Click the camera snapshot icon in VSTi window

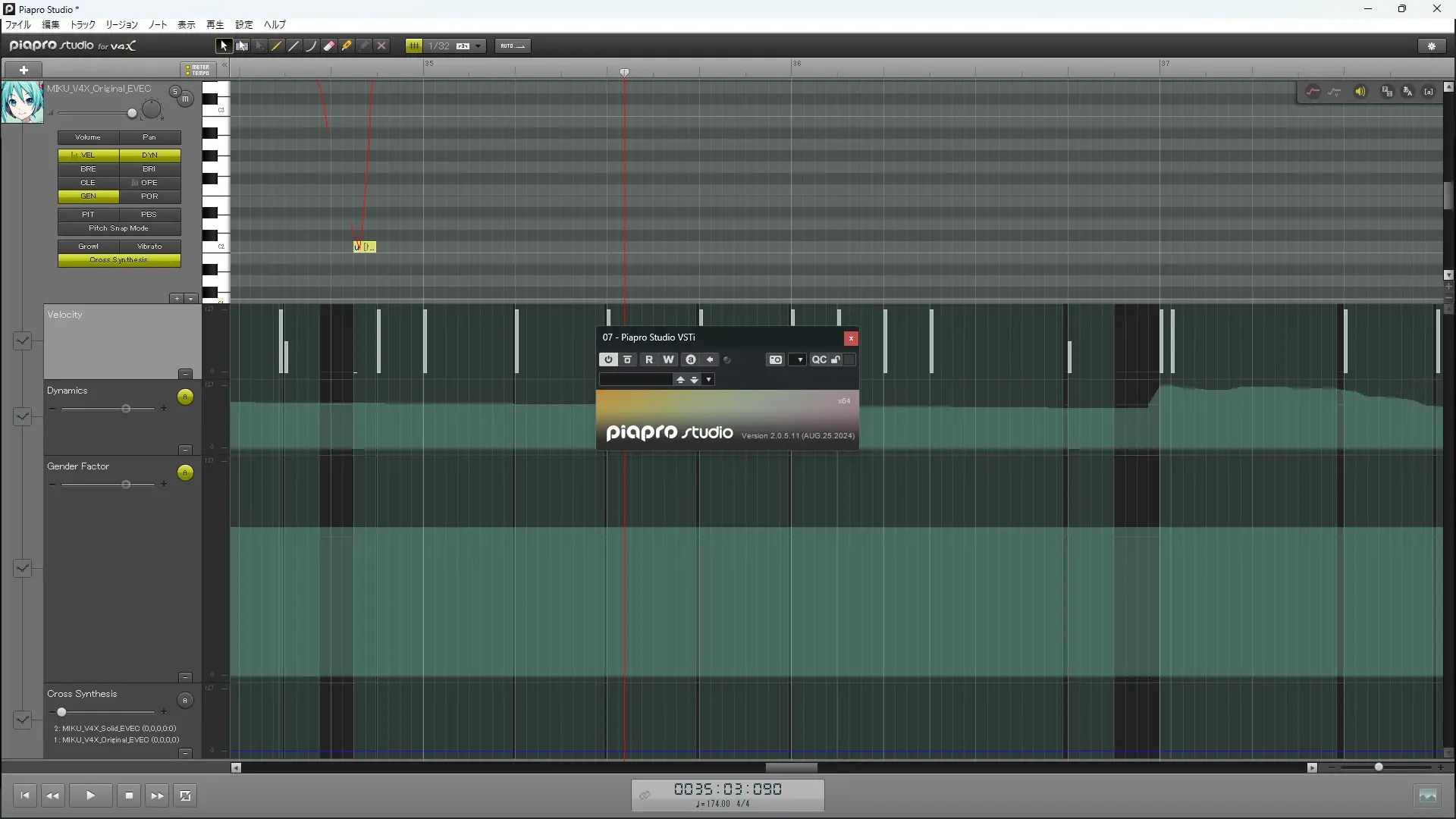click(x=775, y=360)
